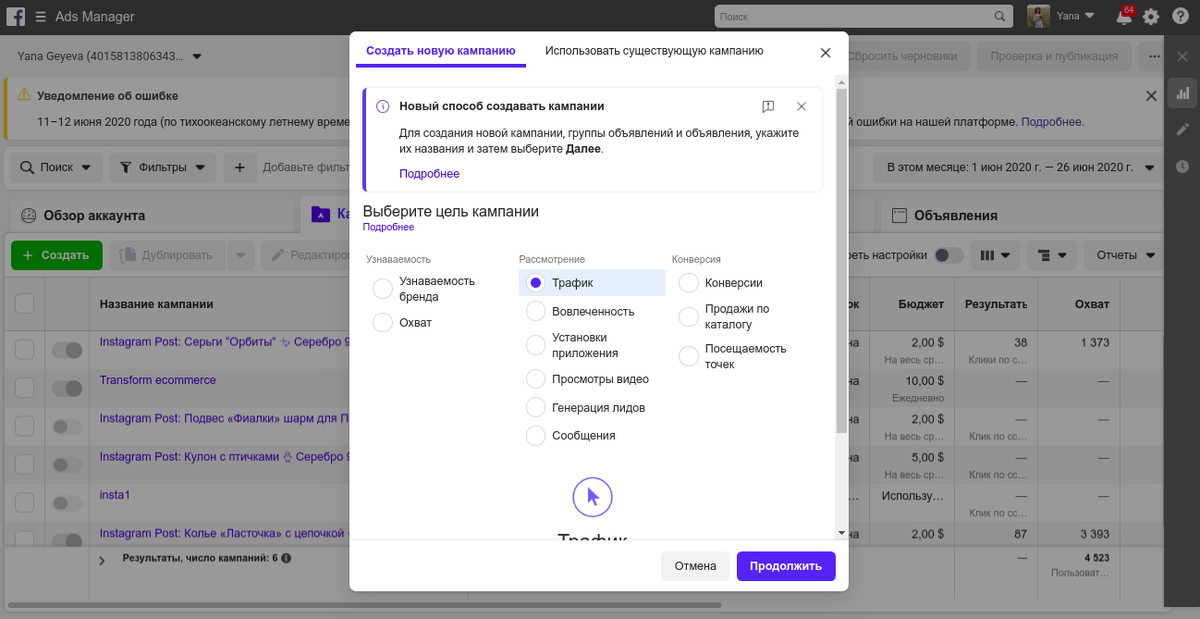Open Подробнее link in info banner
This screenshot has width=1200, height=619.
pos(429,174)
